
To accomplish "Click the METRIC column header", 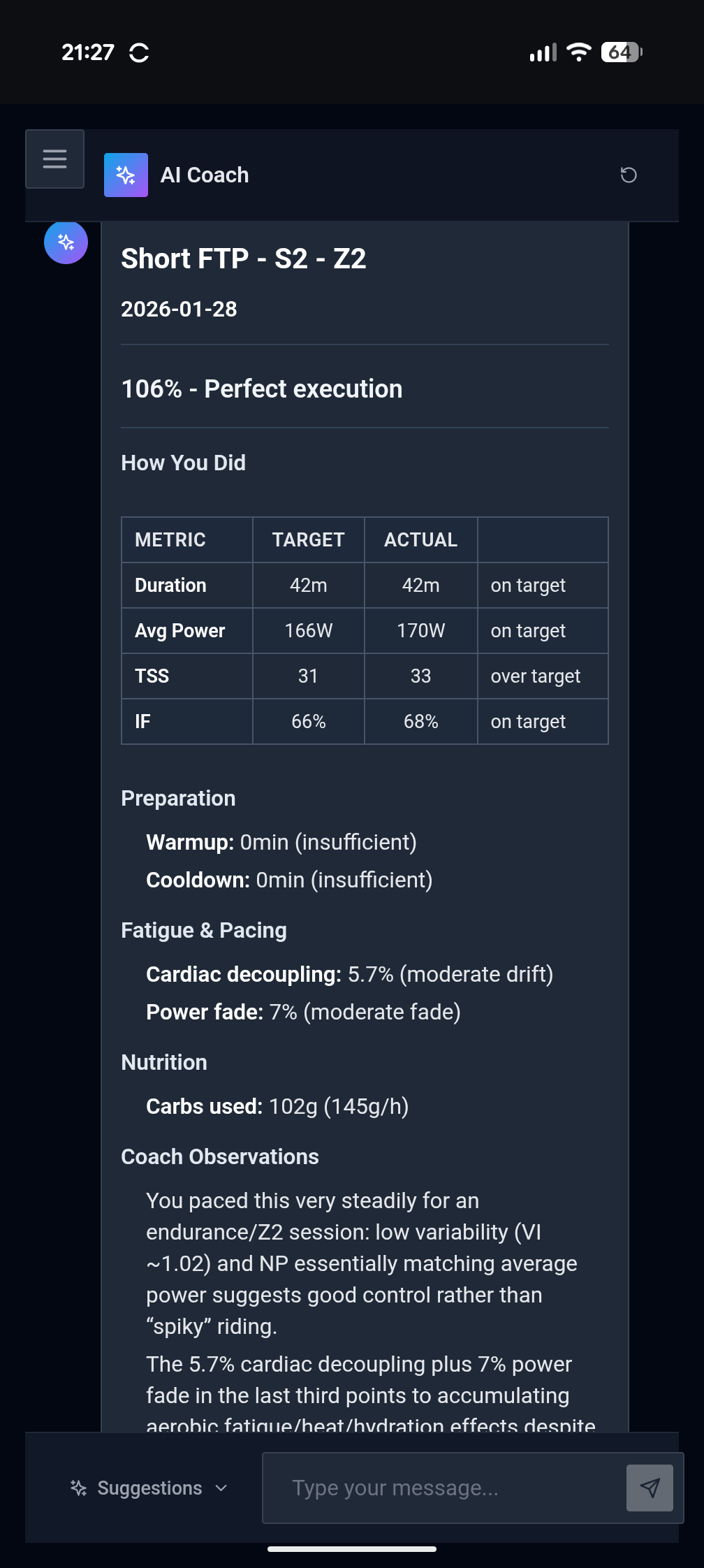I will [170, 539].
